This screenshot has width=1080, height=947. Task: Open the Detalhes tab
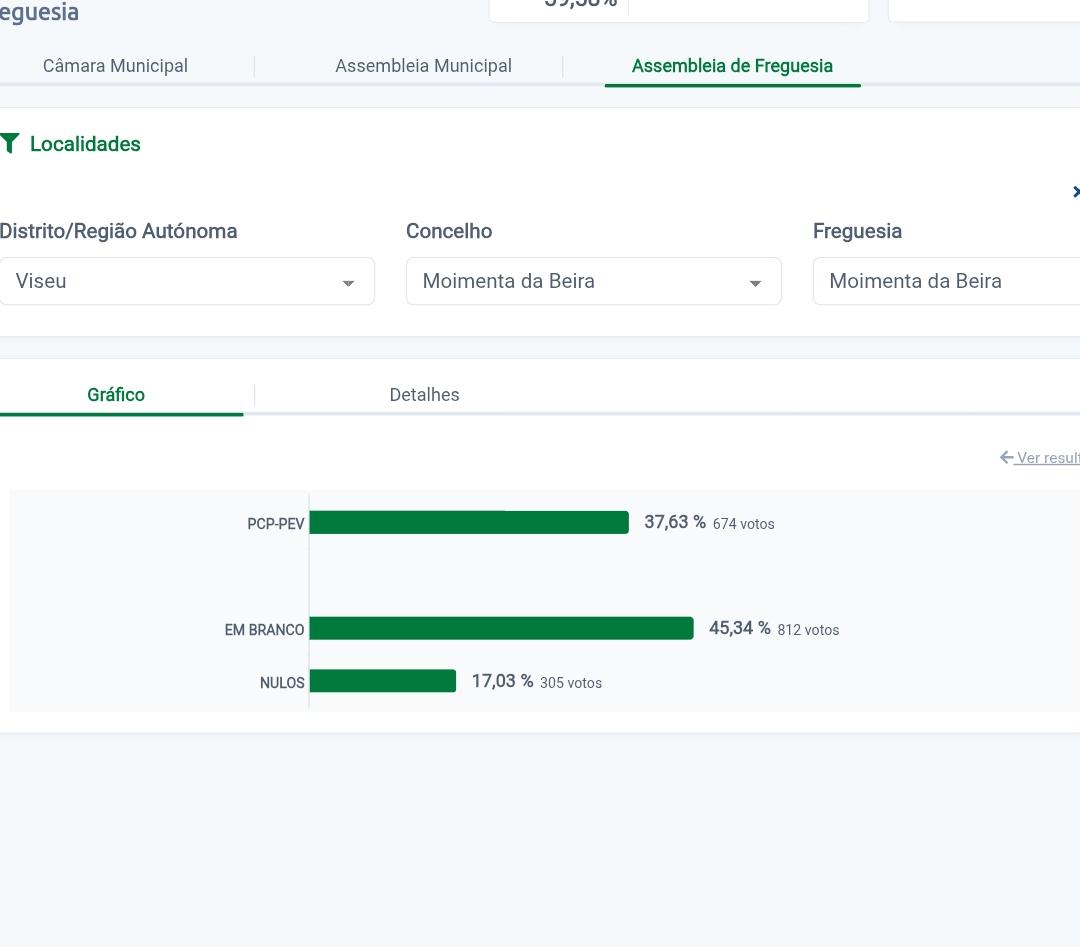tap(424, 394)
